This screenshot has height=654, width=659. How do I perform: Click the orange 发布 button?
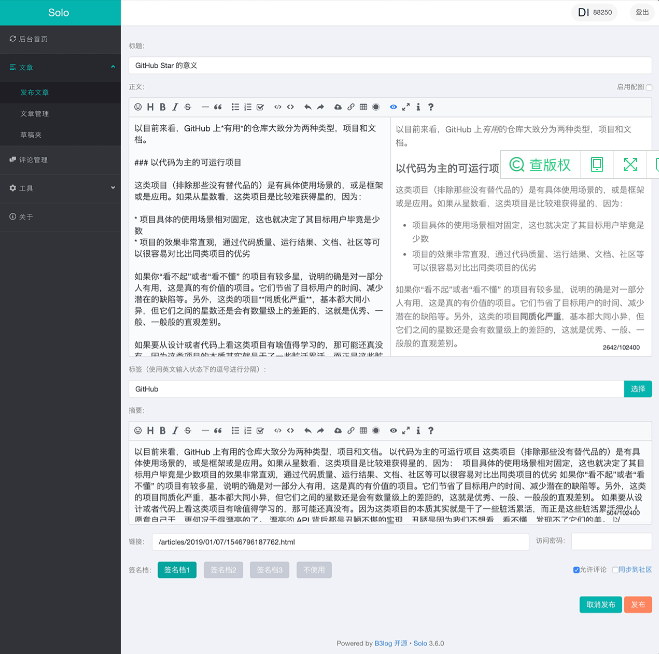point(638,604)
